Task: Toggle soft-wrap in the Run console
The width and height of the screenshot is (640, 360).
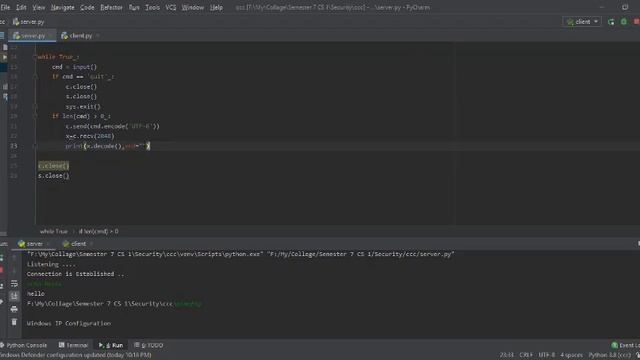Action: (x=14, y=283)
